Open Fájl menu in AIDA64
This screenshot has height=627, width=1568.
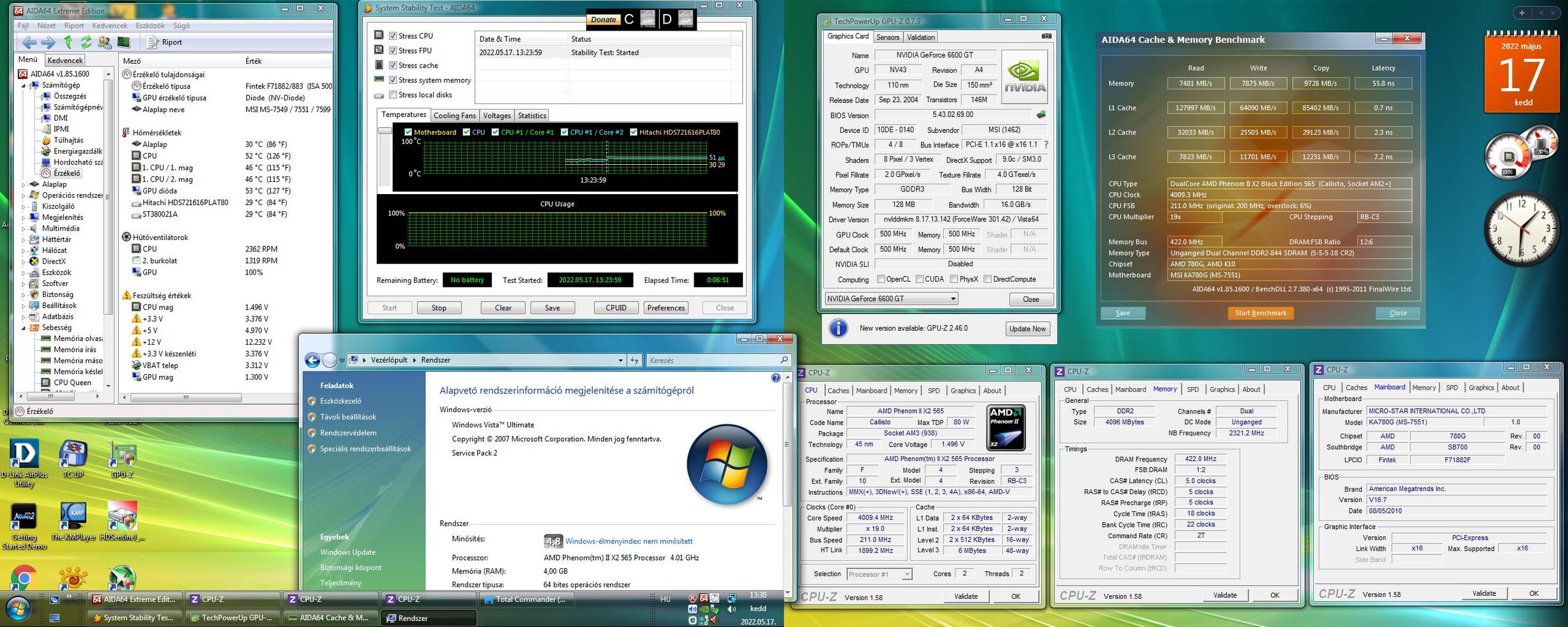point(23,26)
